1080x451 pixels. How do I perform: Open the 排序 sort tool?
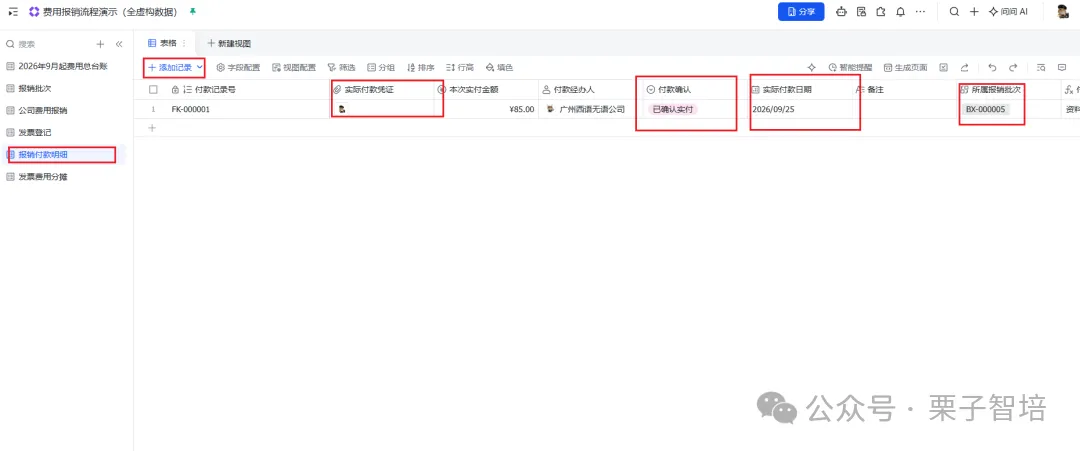point(420,67)
